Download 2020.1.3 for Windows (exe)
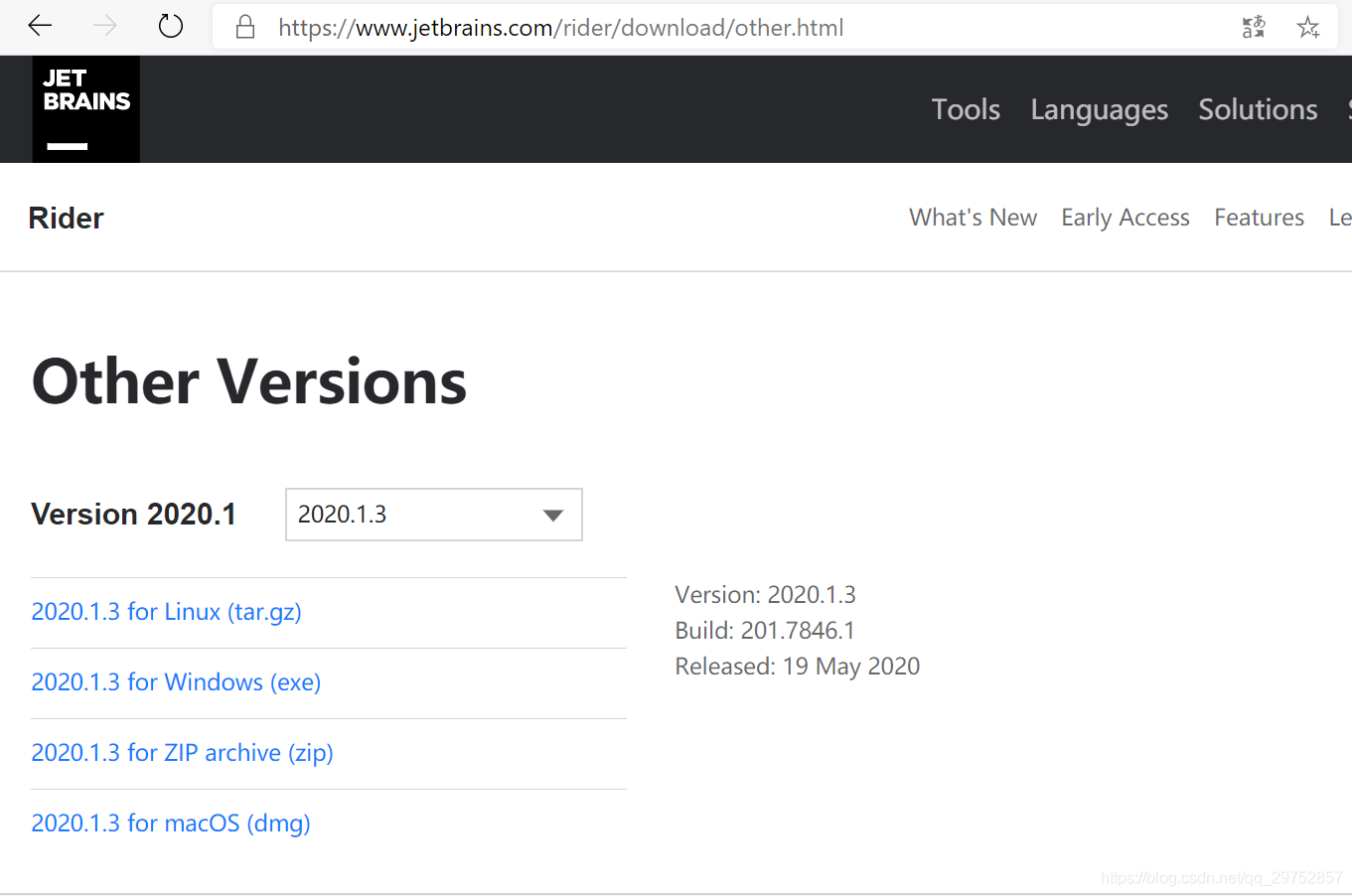 tap(176, 682)
